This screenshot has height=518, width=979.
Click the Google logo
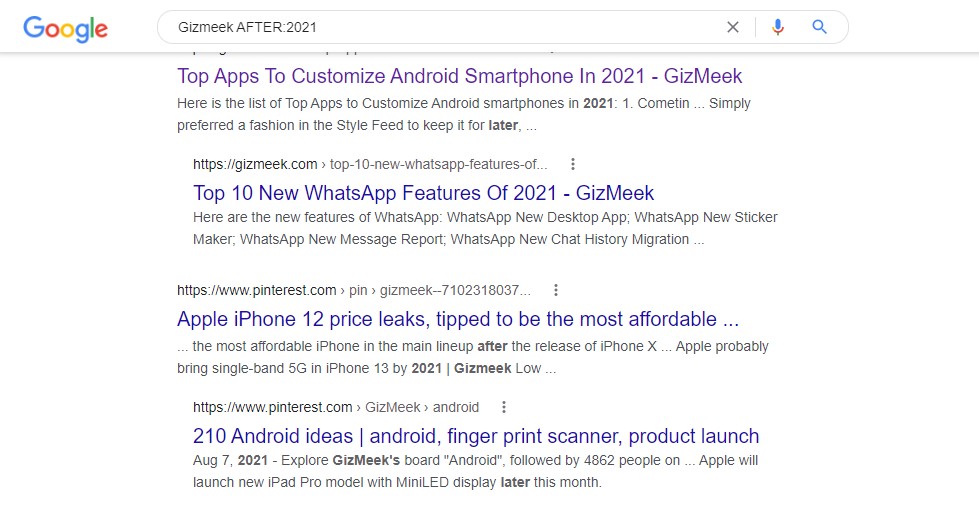point(65,28)
